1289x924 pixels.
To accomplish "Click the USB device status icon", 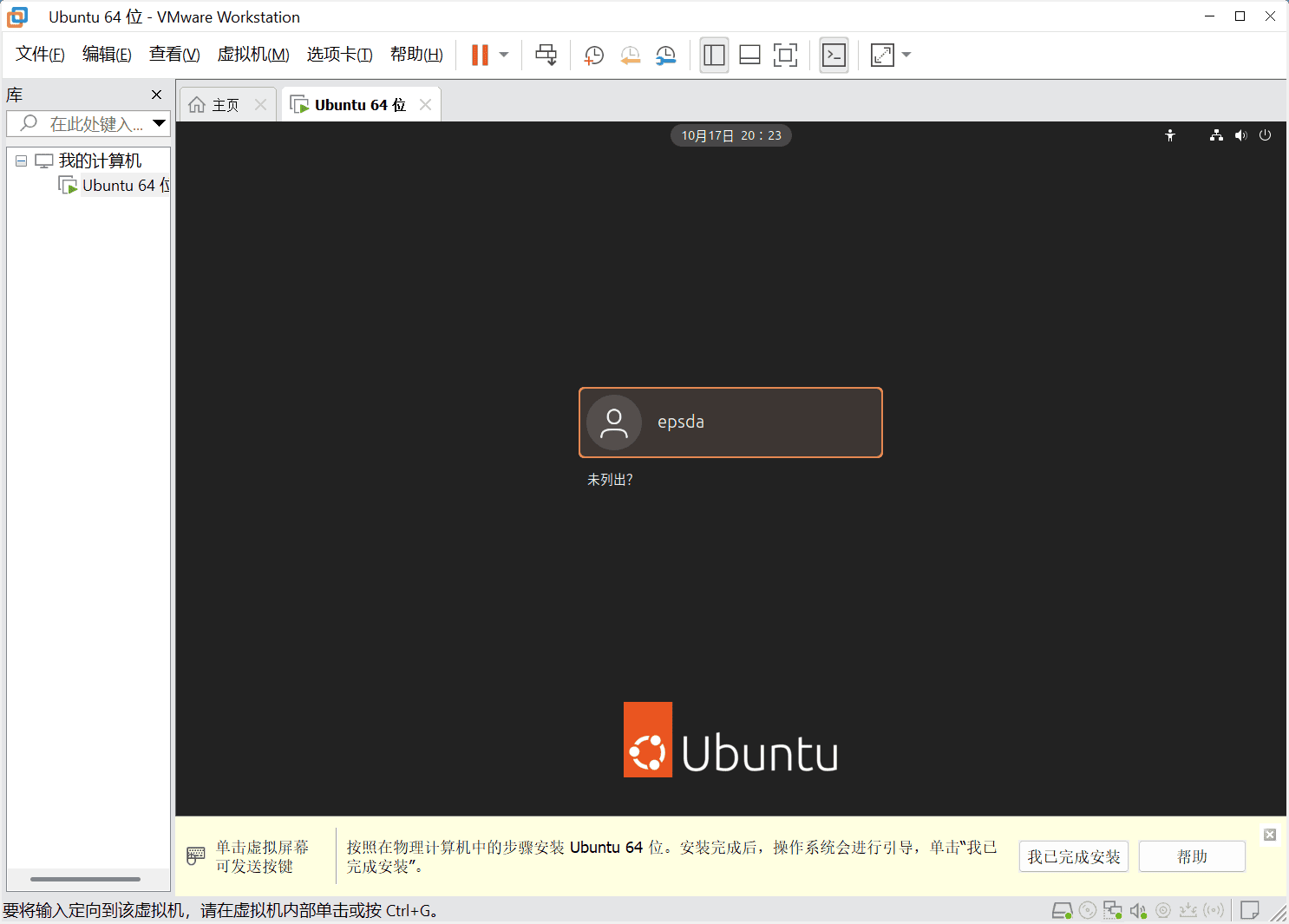I will 1188,910.
